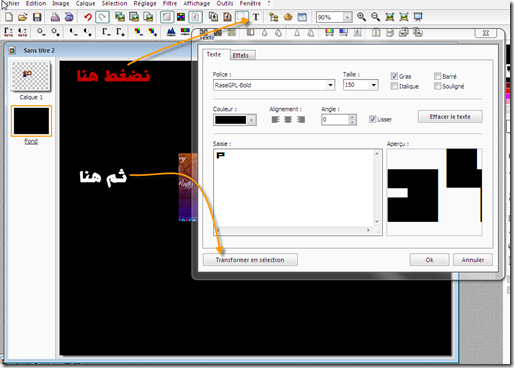The width and height of the screenshot is (514, 368).
Task: Increase contrast with half-circle plus icon
Action: 87,32
